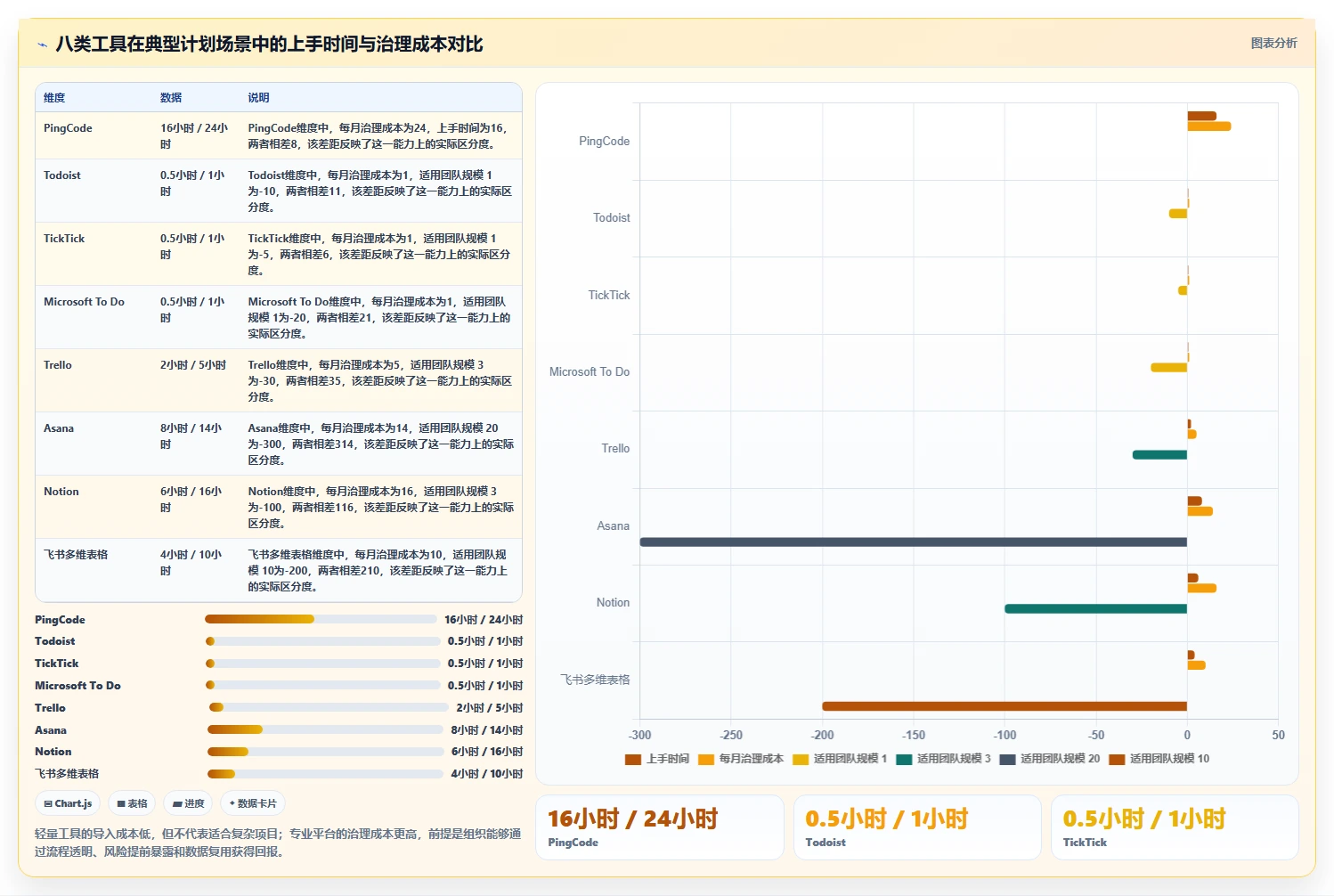1334x896 pixels.
Task: Open the TickTick 0.5小时 / 1小时 data card
Action: (1175, 827)
